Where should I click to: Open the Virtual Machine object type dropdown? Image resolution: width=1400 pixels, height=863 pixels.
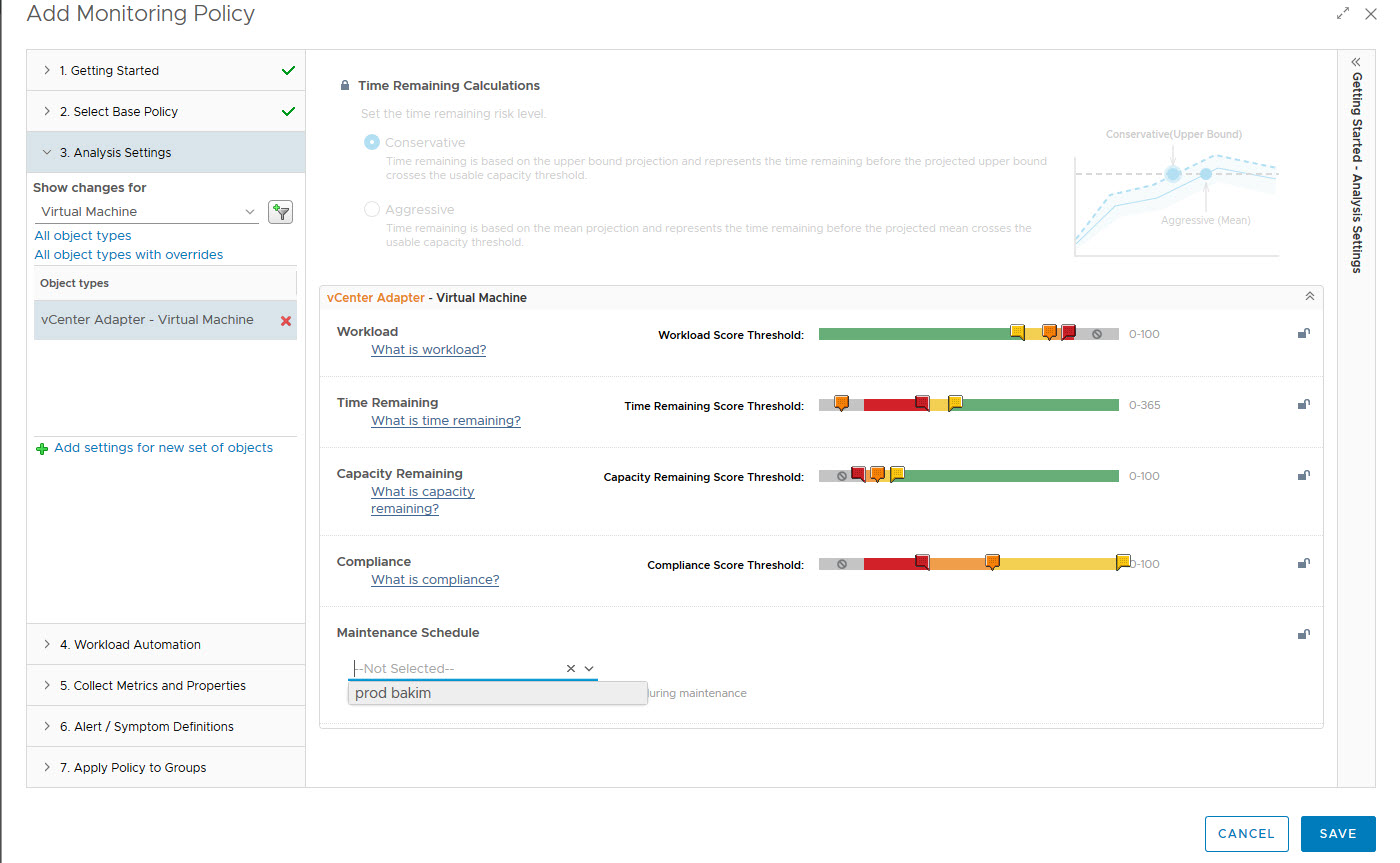click(x=147, y=212)
